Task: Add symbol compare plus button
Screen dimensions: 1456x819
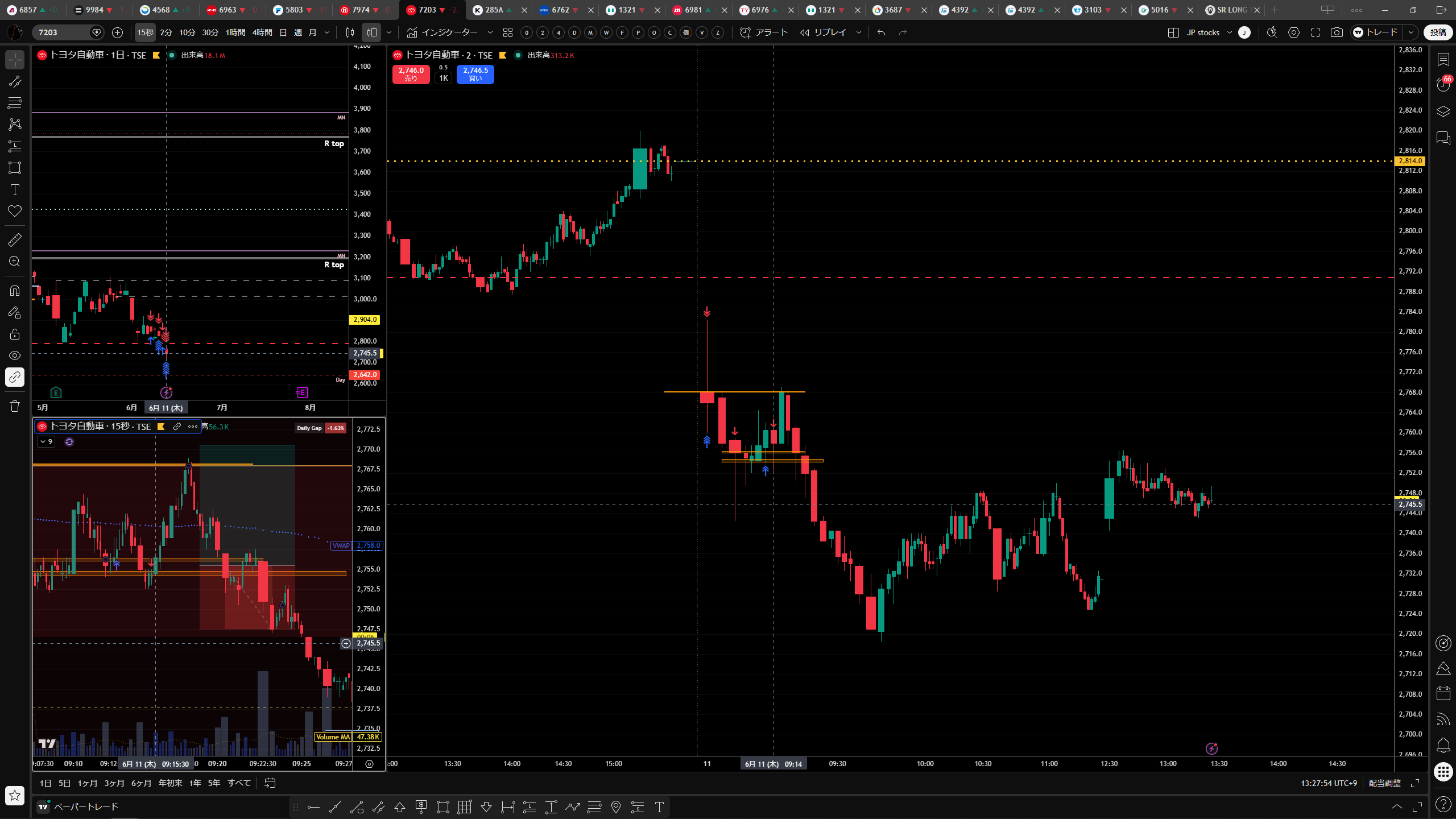Action: tap(118, 32)
